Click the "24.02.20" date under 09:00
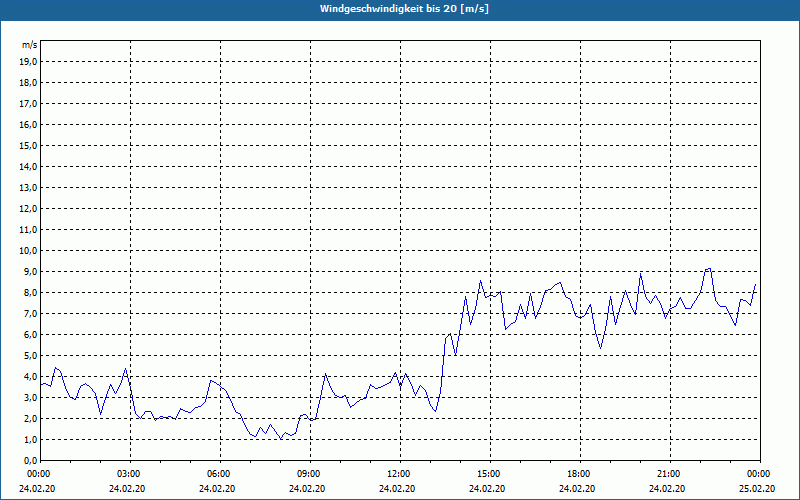This screenshot has height=500, width=800. click(307, 489)
